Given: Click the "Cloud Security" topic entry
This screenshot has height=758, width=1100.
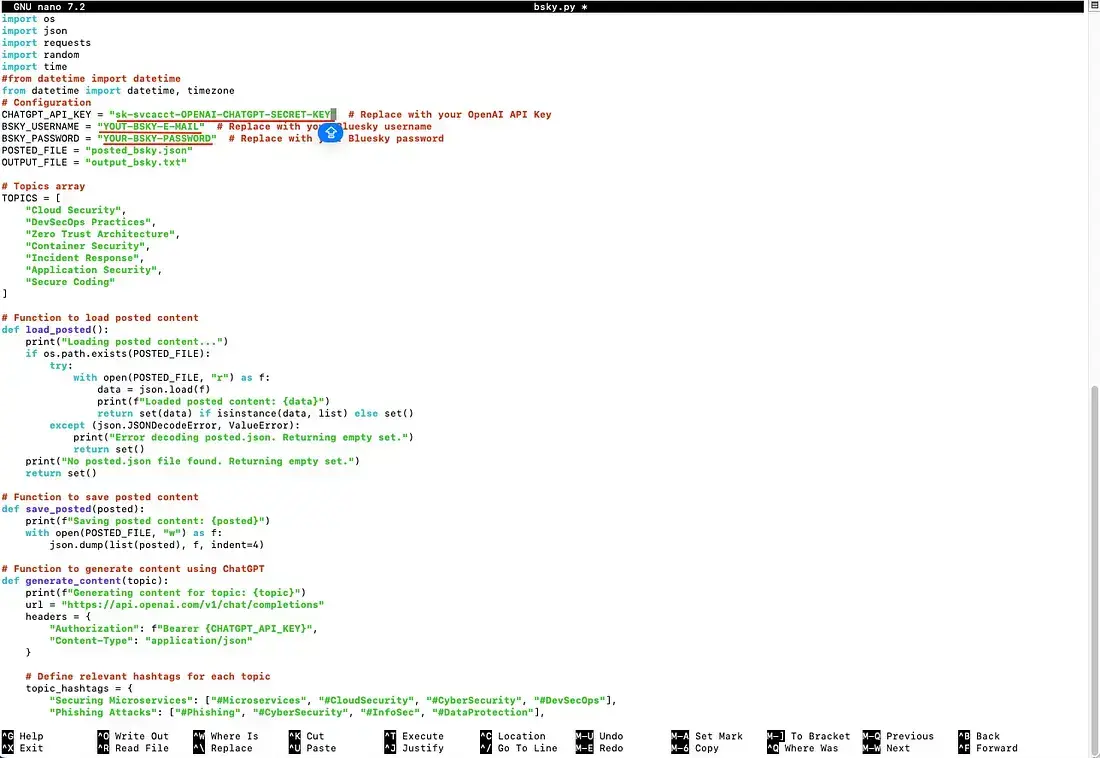Looking at the screenshot, I should (x=76, y=210).
